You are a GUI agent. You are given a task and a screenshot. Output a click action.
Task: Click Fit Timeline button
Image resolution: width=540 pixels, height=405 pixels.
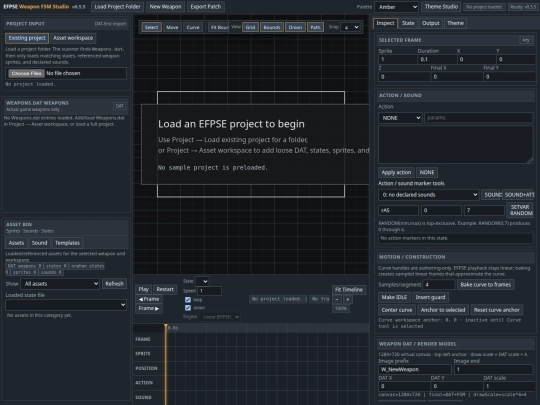pyautogui.click(x=349, y=290)
